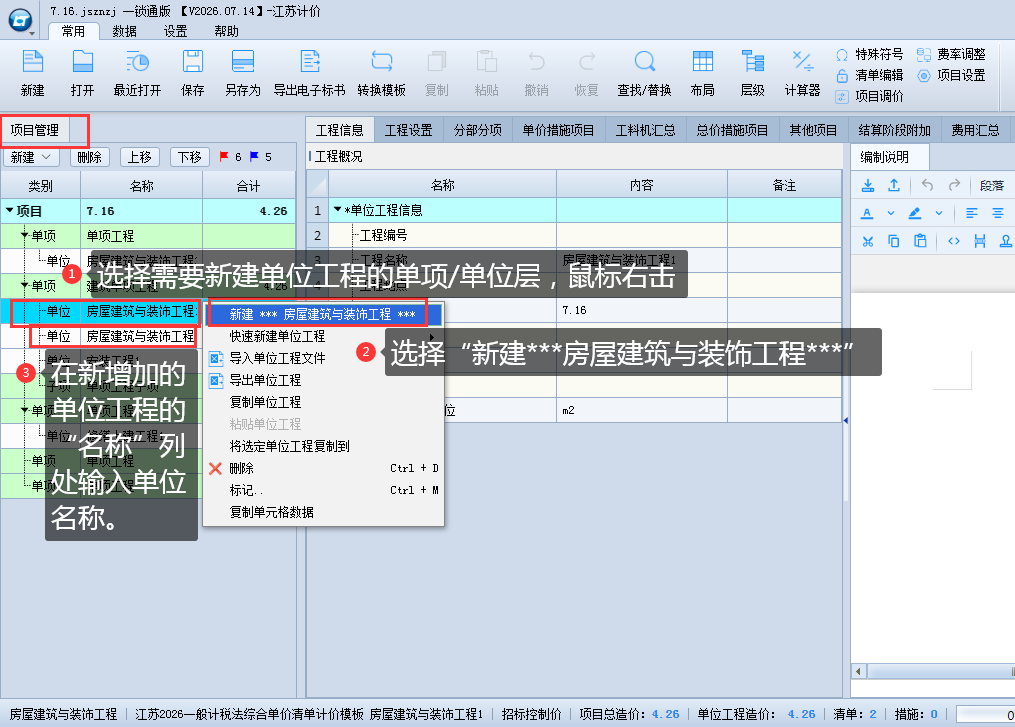Viewport: 1015px width, 727px height.
Task: Switch to the 工料机汇总 tab
Action: (x=645, y=130)
